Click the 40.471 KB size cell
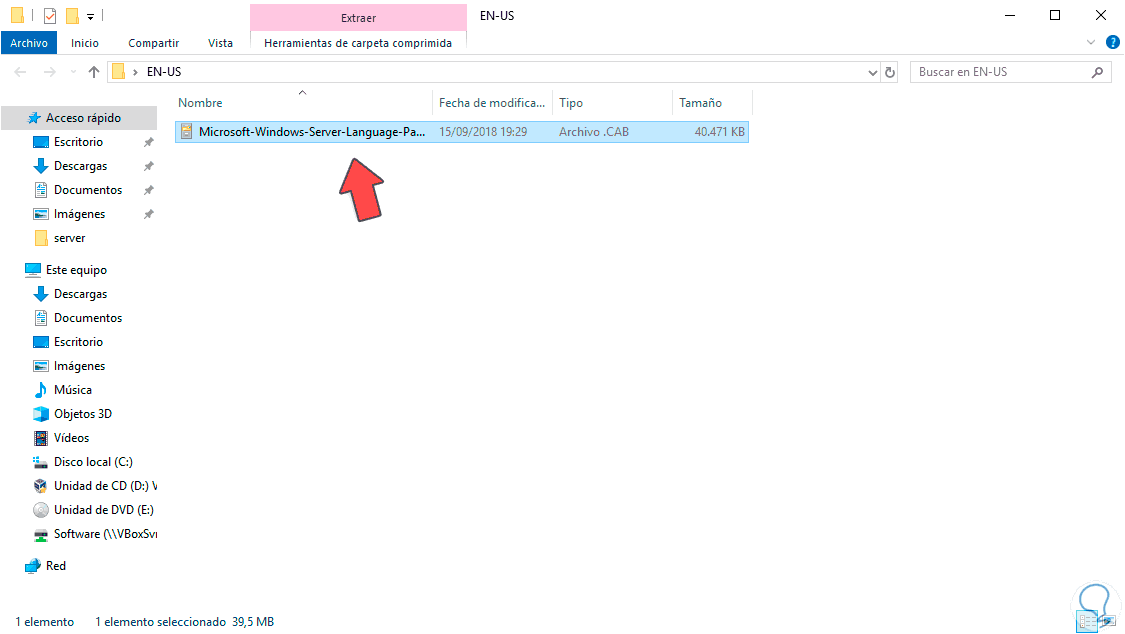1125x634 pixels. tap(720, 132)
